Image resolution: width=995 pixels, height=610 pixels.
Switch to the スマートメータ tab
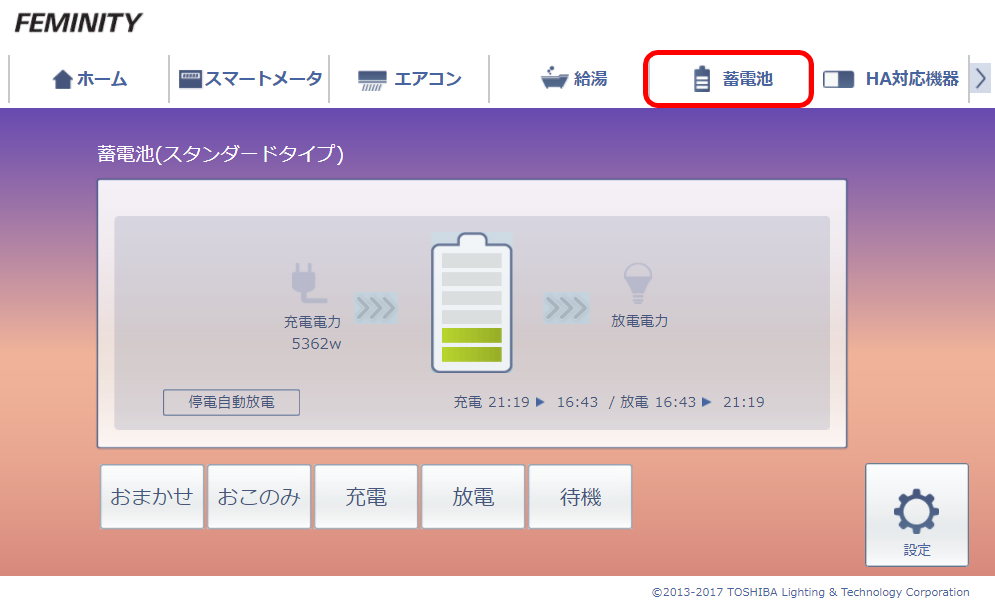(x=250, y=79)
